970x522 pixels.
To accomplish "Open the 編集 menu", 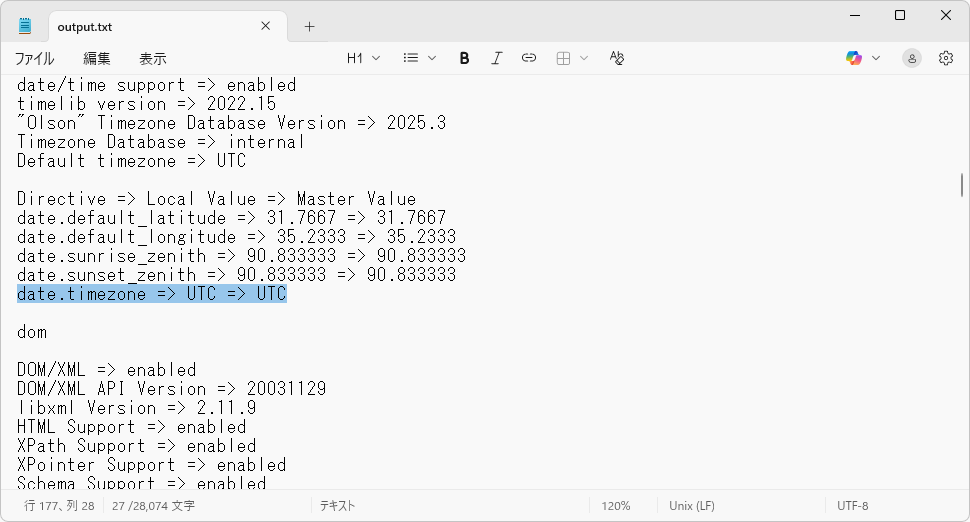I will pyautogui.click(x=97, y=59).
